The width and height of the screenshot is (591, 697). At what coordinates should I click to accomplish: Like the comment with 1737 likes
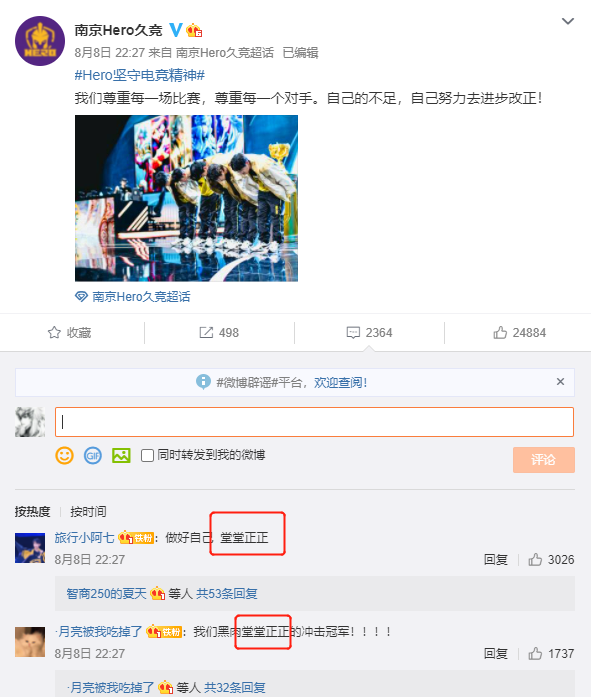click(x=535, y=653)
